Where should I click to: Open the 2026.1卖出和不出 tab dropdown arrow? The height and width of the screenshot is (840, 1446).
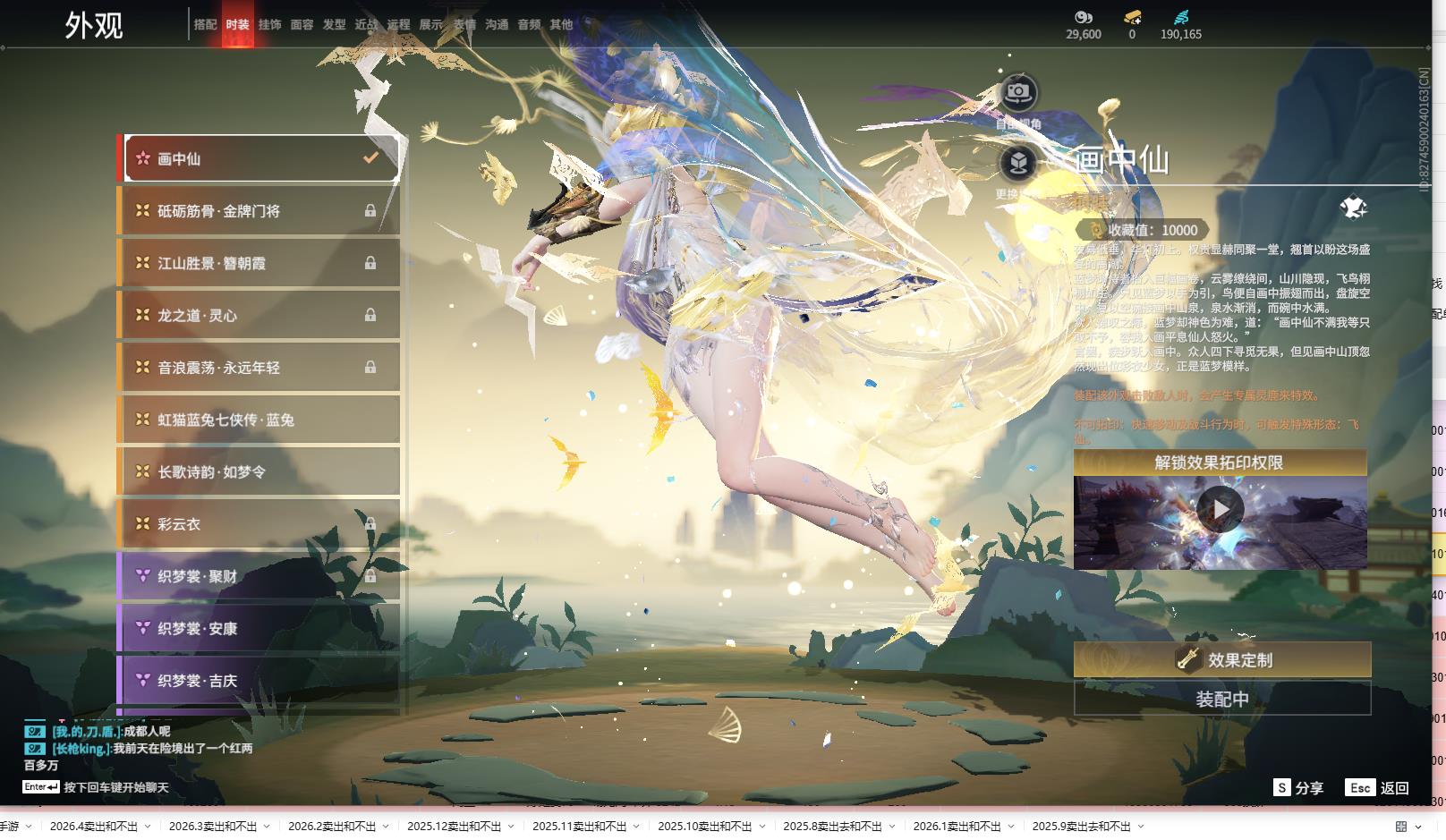(1010, 827)
